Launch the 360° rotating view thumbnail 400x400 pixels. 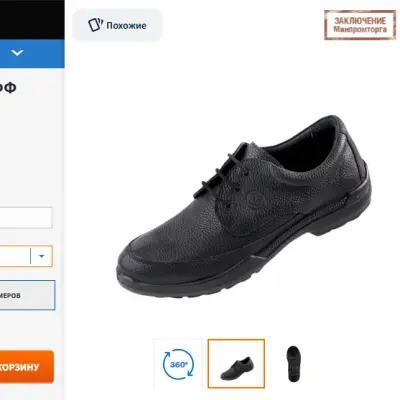click(x=178, y=364)
